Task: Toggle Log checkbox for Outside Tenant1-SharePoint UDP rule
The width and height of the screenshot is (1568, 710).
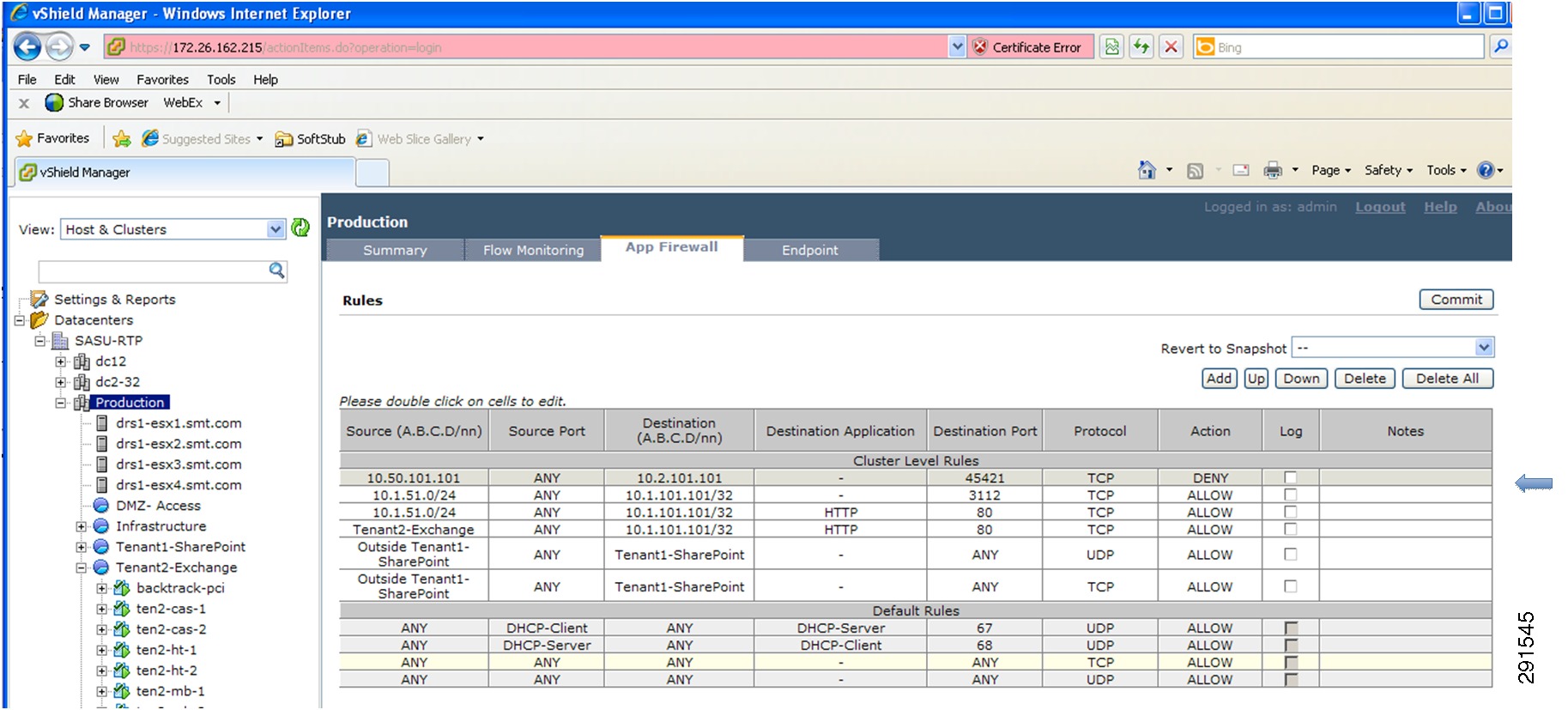Action: pos(1290,554)
